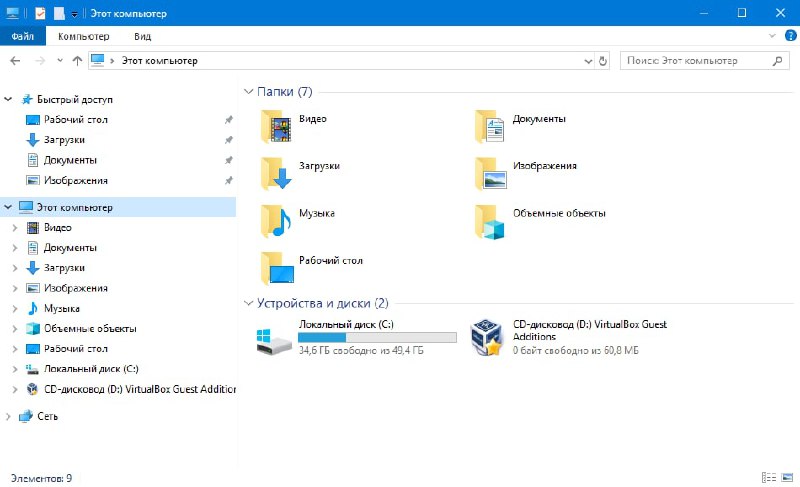Viewport: 800px width, 487px height.
Task: Select the Документы folder icon in main pane
Action: [x=490, y=126]
